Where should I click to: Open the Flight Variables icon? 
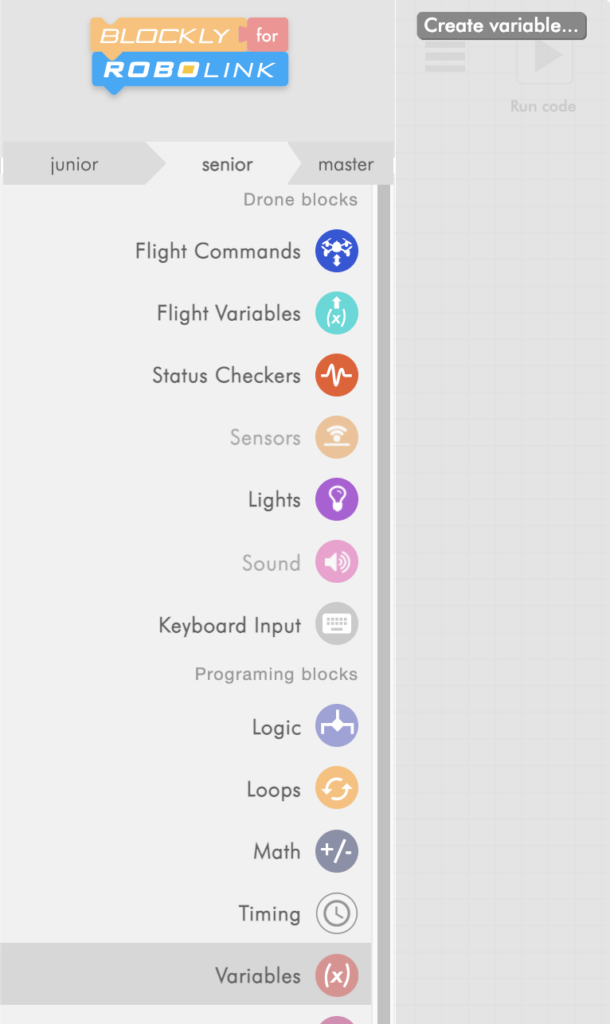(x=337, y=313)
